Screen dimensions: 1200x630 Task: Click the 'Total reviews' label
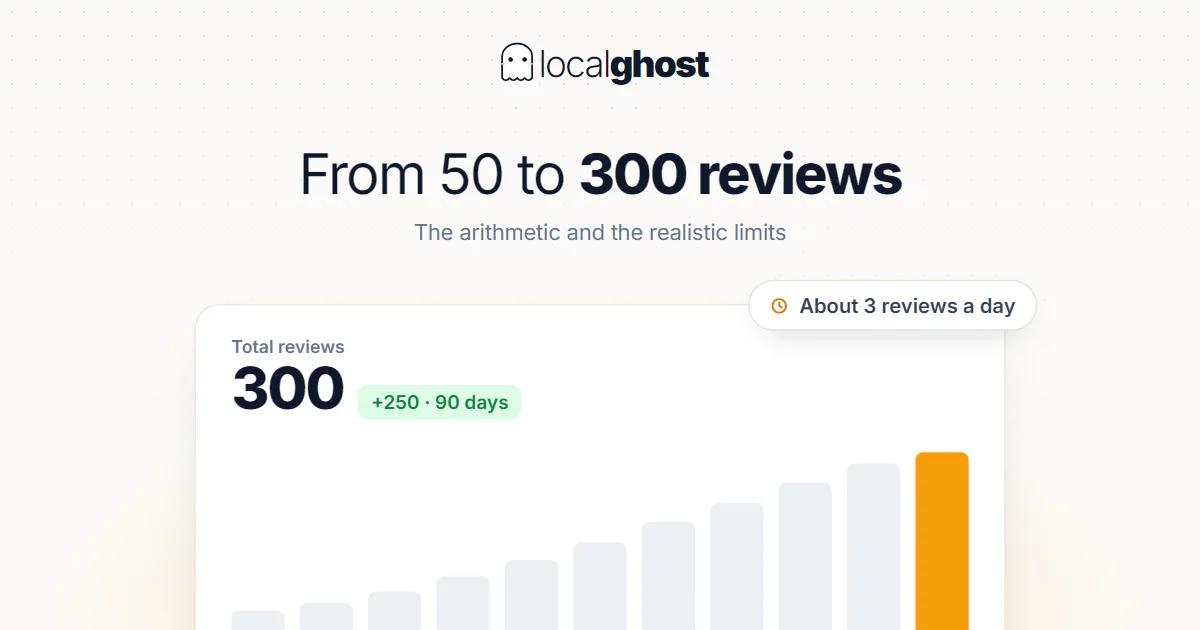(288, 347)
